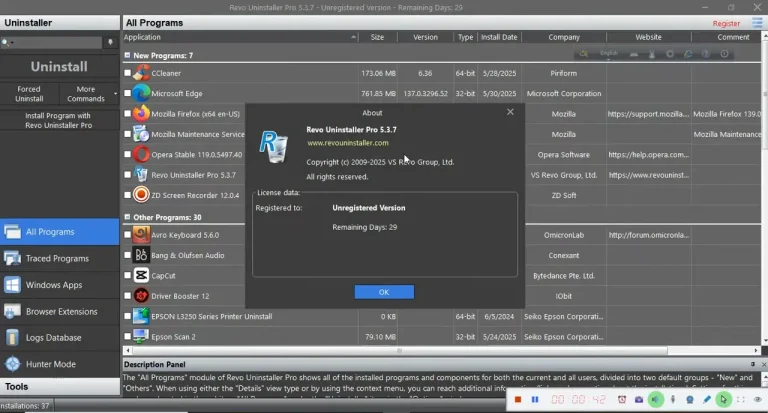Toggle the green cursor highlight in recorder bar

(723, 400)
